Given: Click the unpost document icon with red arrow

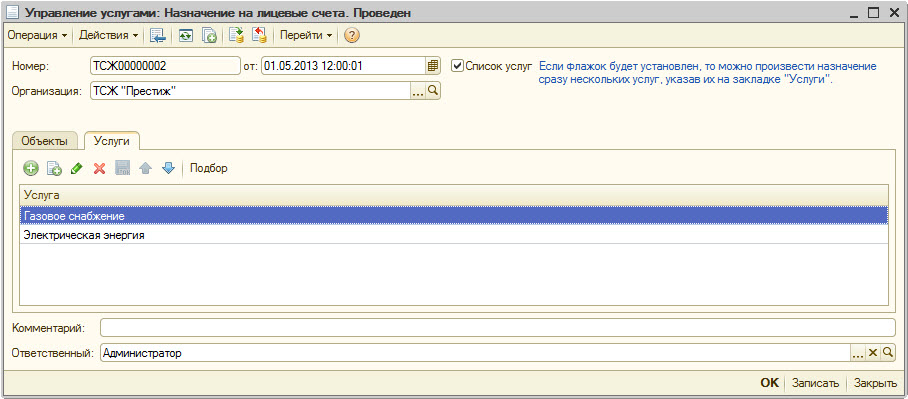Looking at the screenshot, I should (x=259, y=35).
